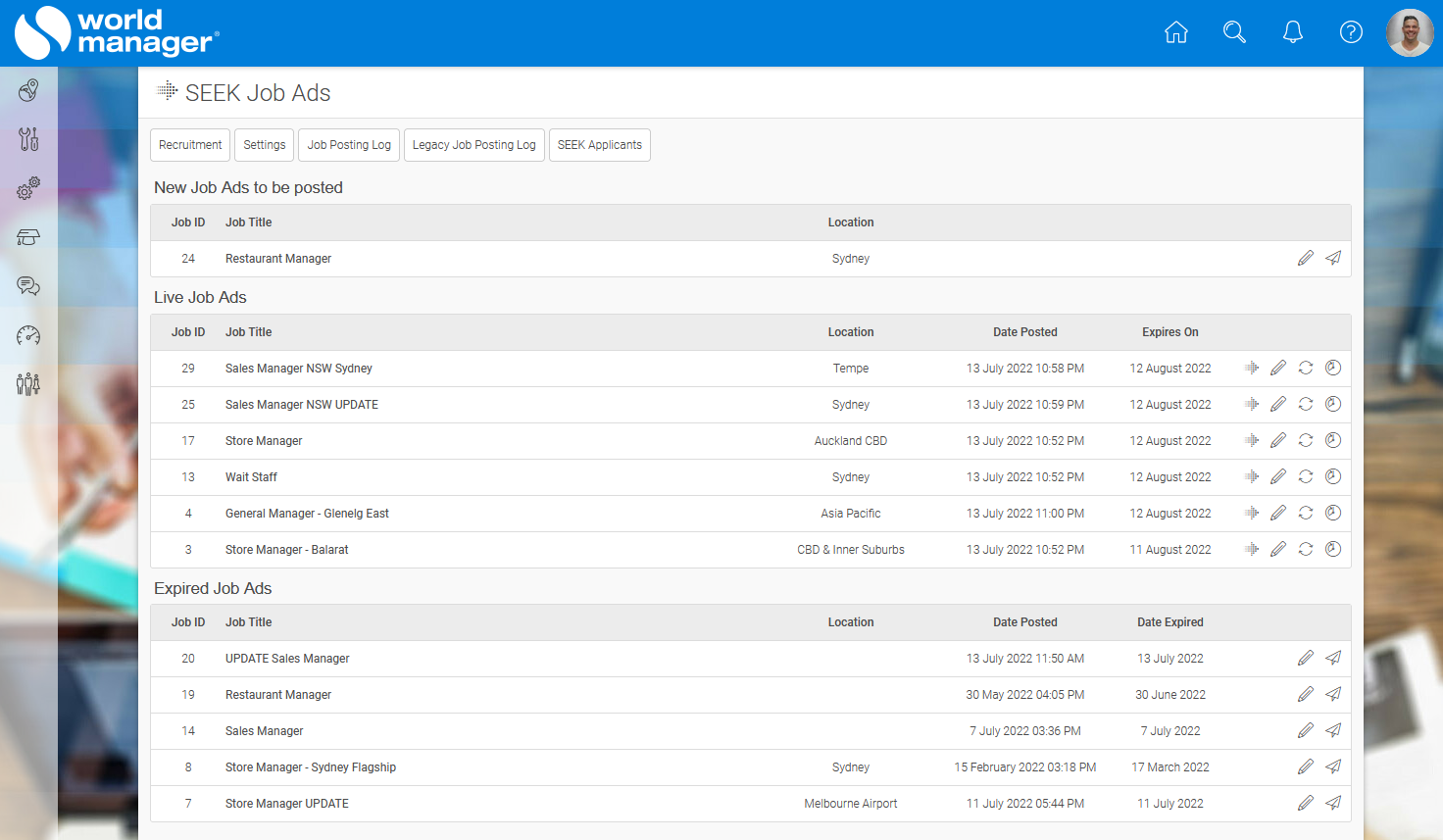1443x840 pixels.
Task: Click '30 June 2022' expired date
Action: 1170,695
